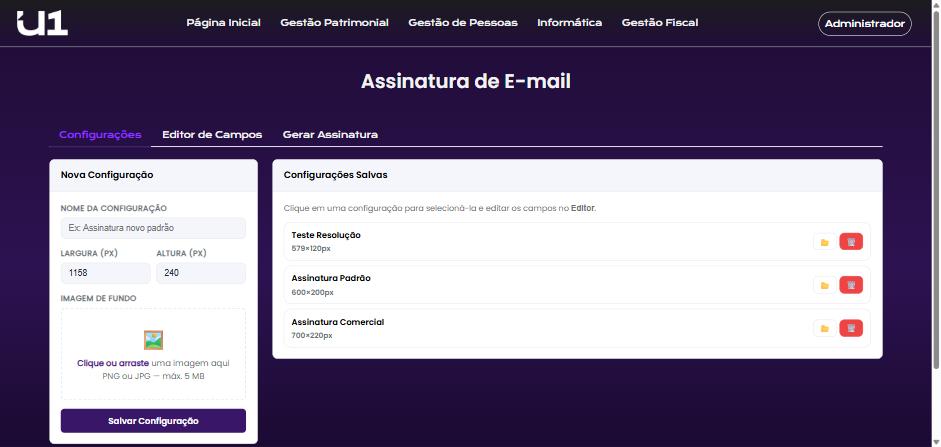Go to Página Inicial

click(x=223, y=23)
